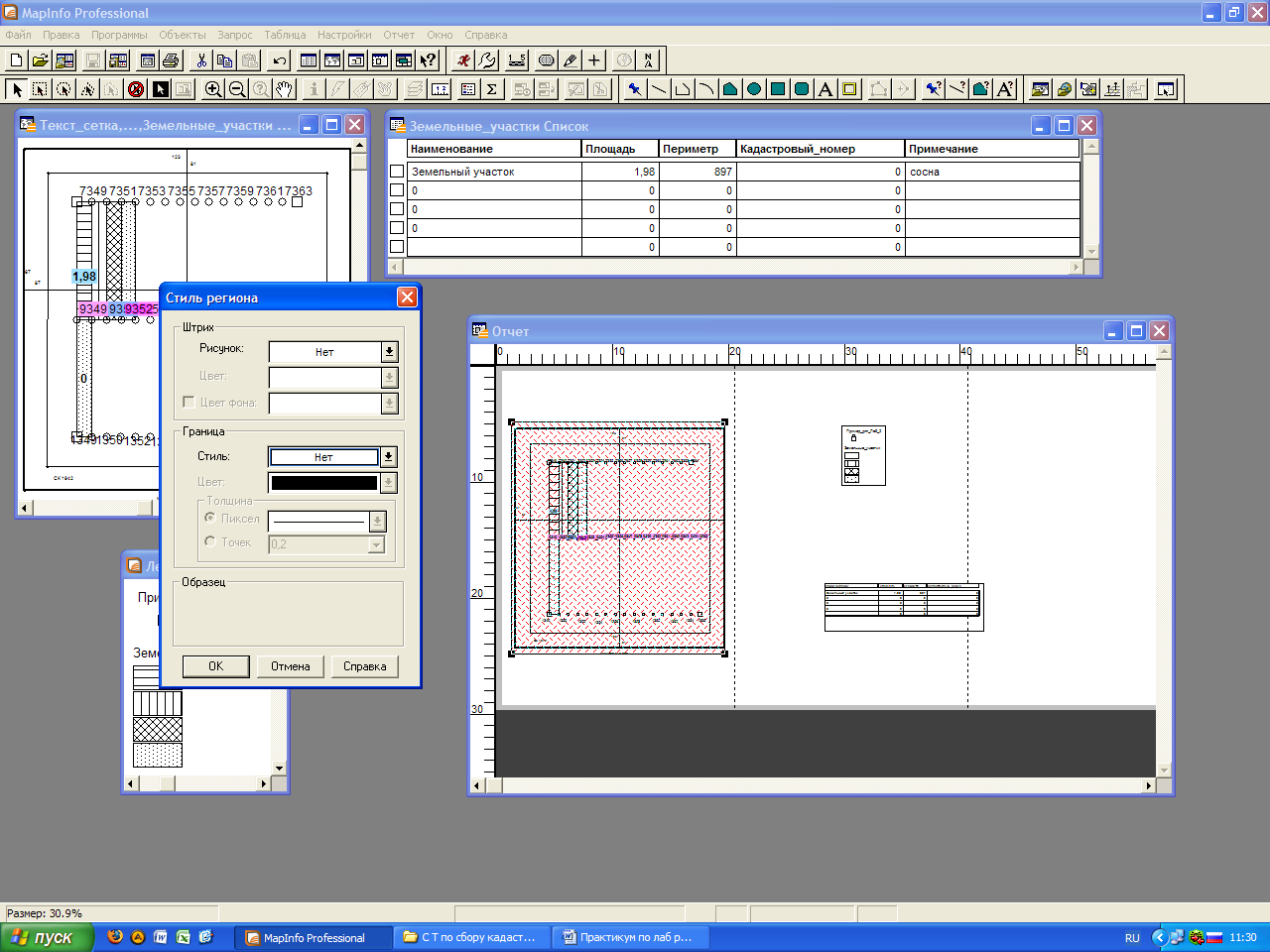Open the Region Style icon in toolbar
This screenshot has width=1270, height=952.
[980, 89]
